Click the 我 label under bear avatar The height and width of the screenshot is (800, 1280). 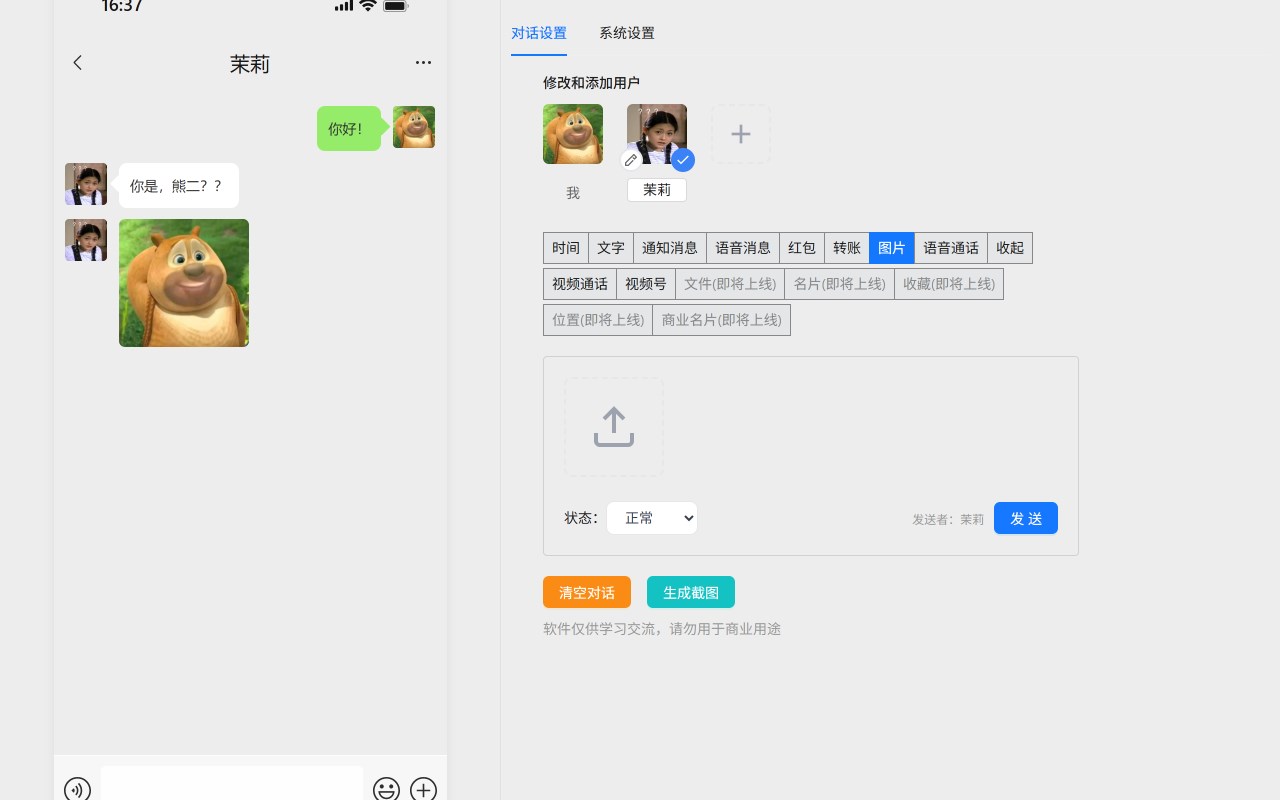[573, 193]
